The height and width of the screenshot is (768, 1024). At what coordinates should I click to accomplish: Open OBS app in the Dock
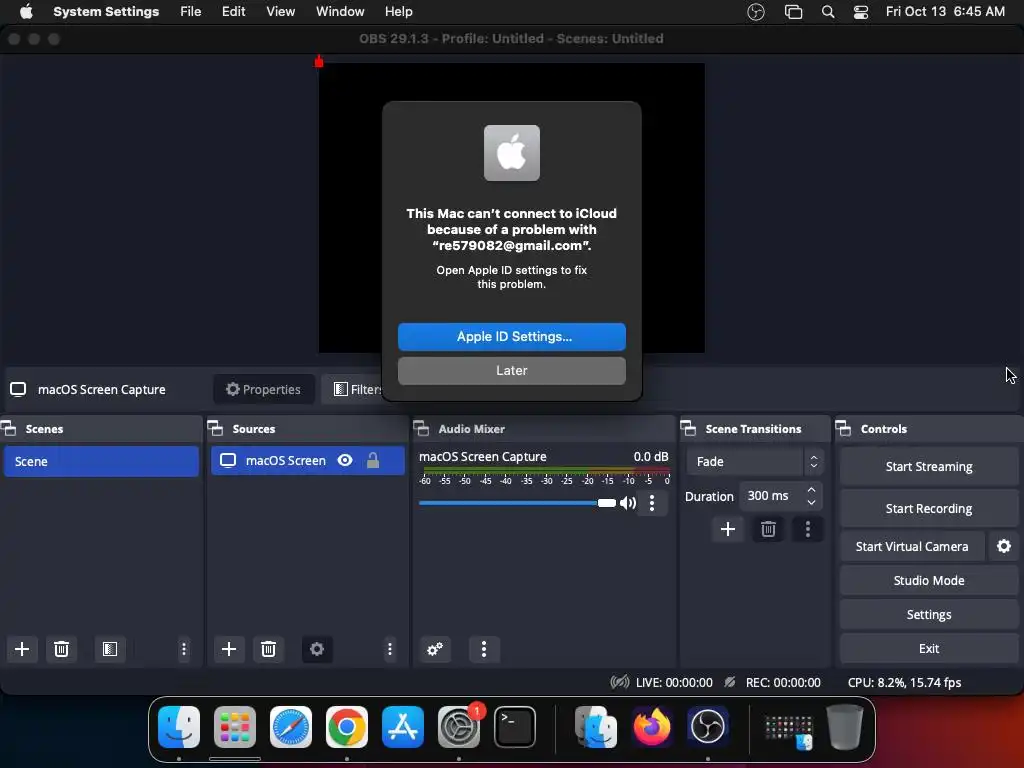(x=708, y=726)
